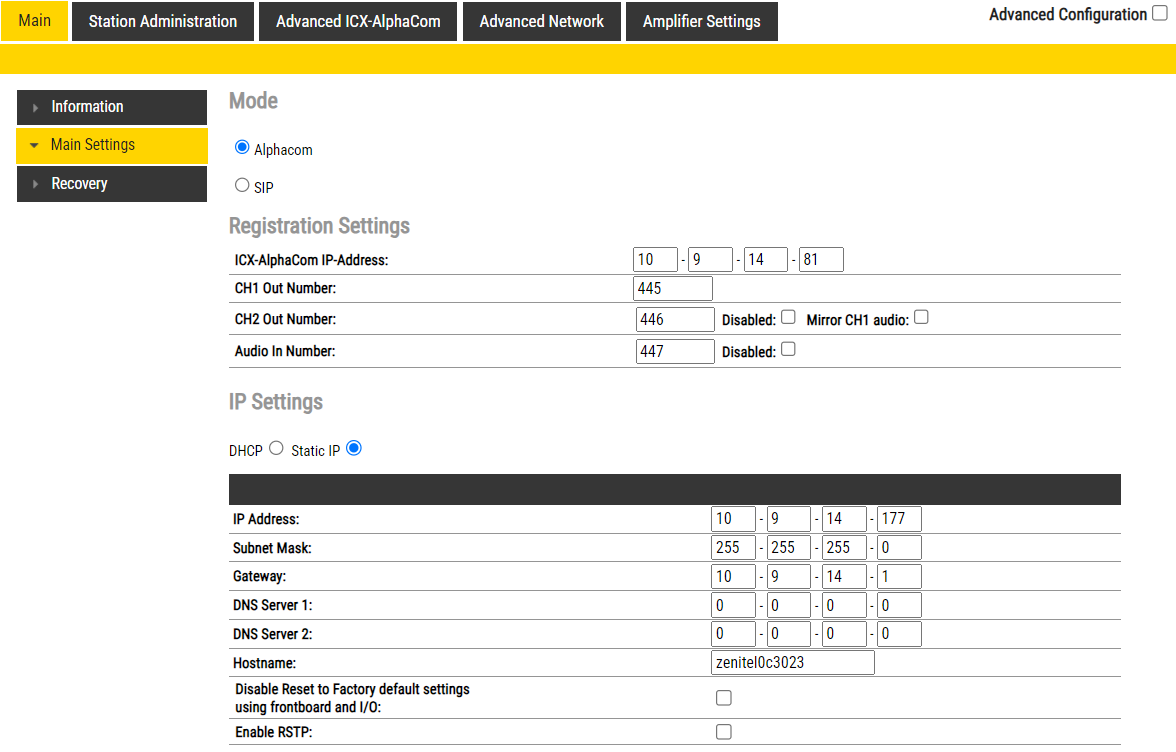1176x752 pixels.
Task: Check the Audio In Number Disabled box
Action: coord(788,350)
